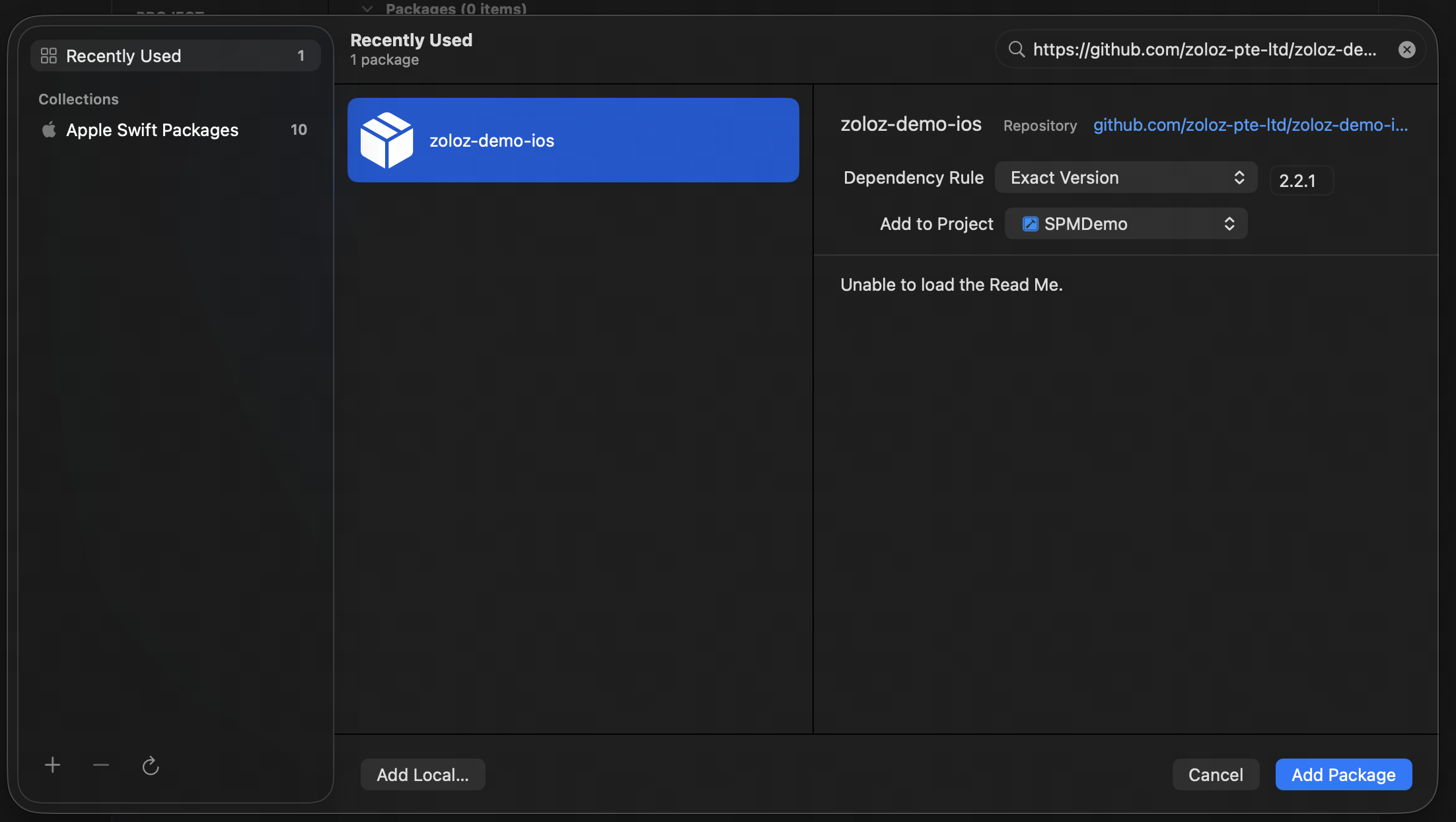Open the github.com/zoloz-pte-ltd repository link
The height and width of the screenshot is (822, 1456).
click(1251, 125)
